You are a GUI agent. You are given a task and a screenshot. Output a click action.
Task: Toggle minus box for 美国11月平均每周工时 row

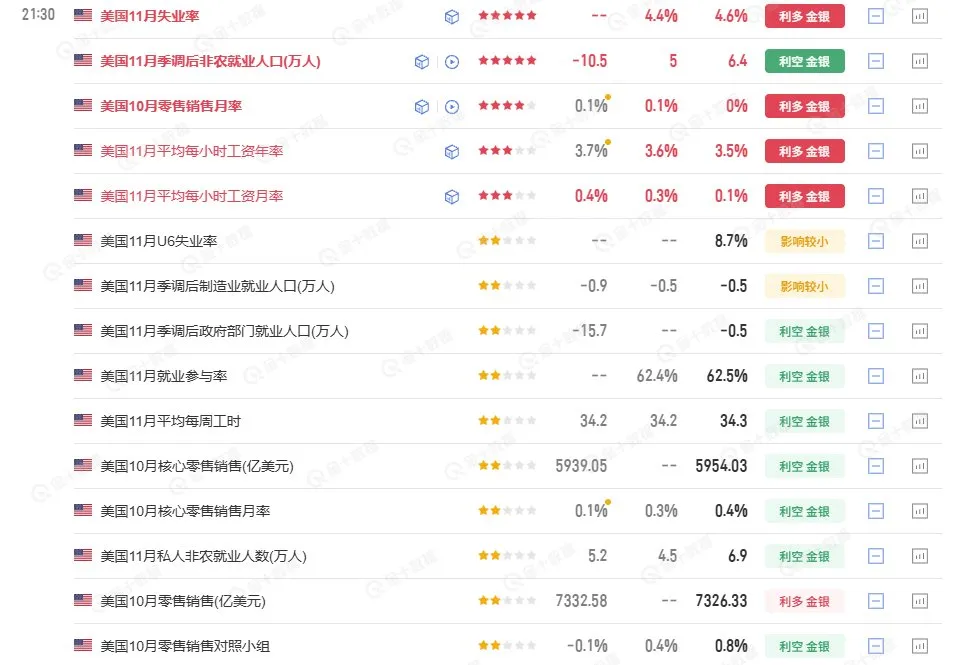click(x=876, y=421)
